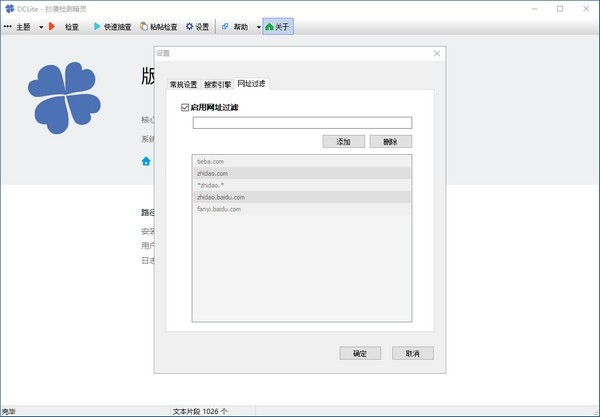
Task: Close the 设置 dialog with X
Action: click(x=437, y=52)
